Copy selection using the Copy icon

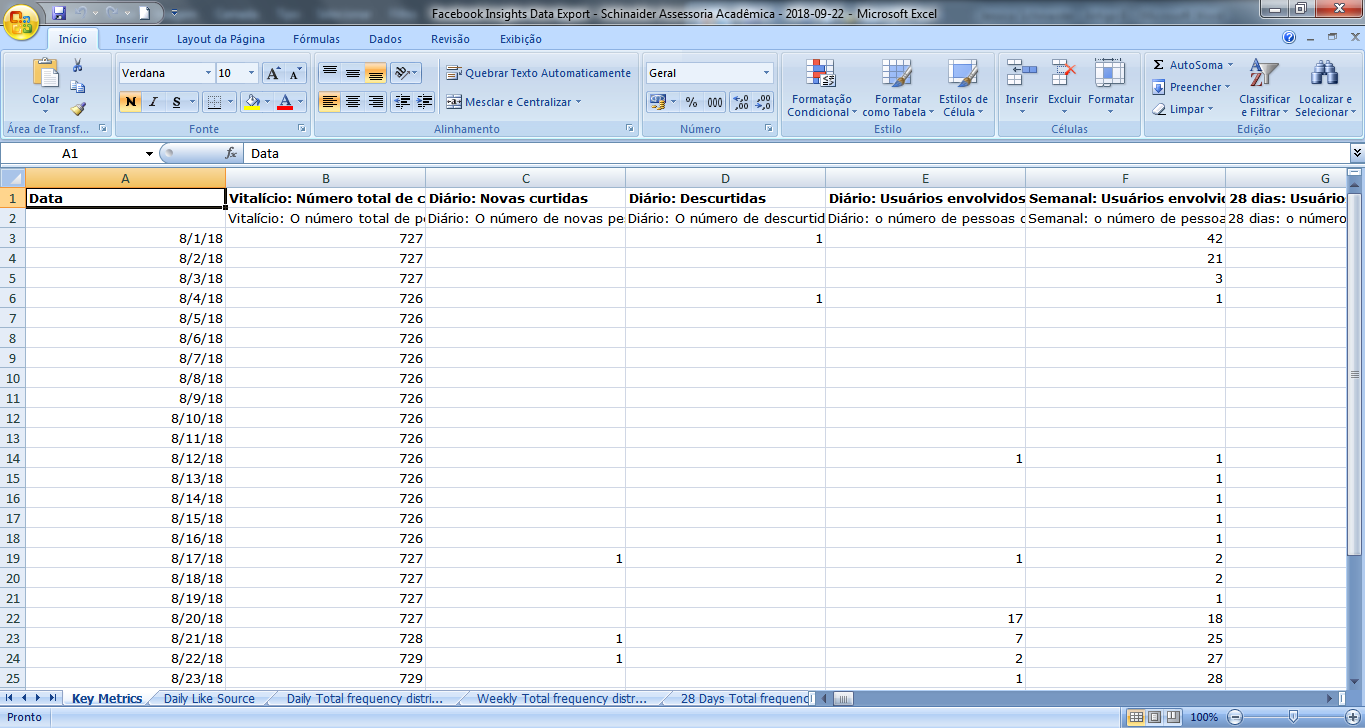click(x=78, y=87)
